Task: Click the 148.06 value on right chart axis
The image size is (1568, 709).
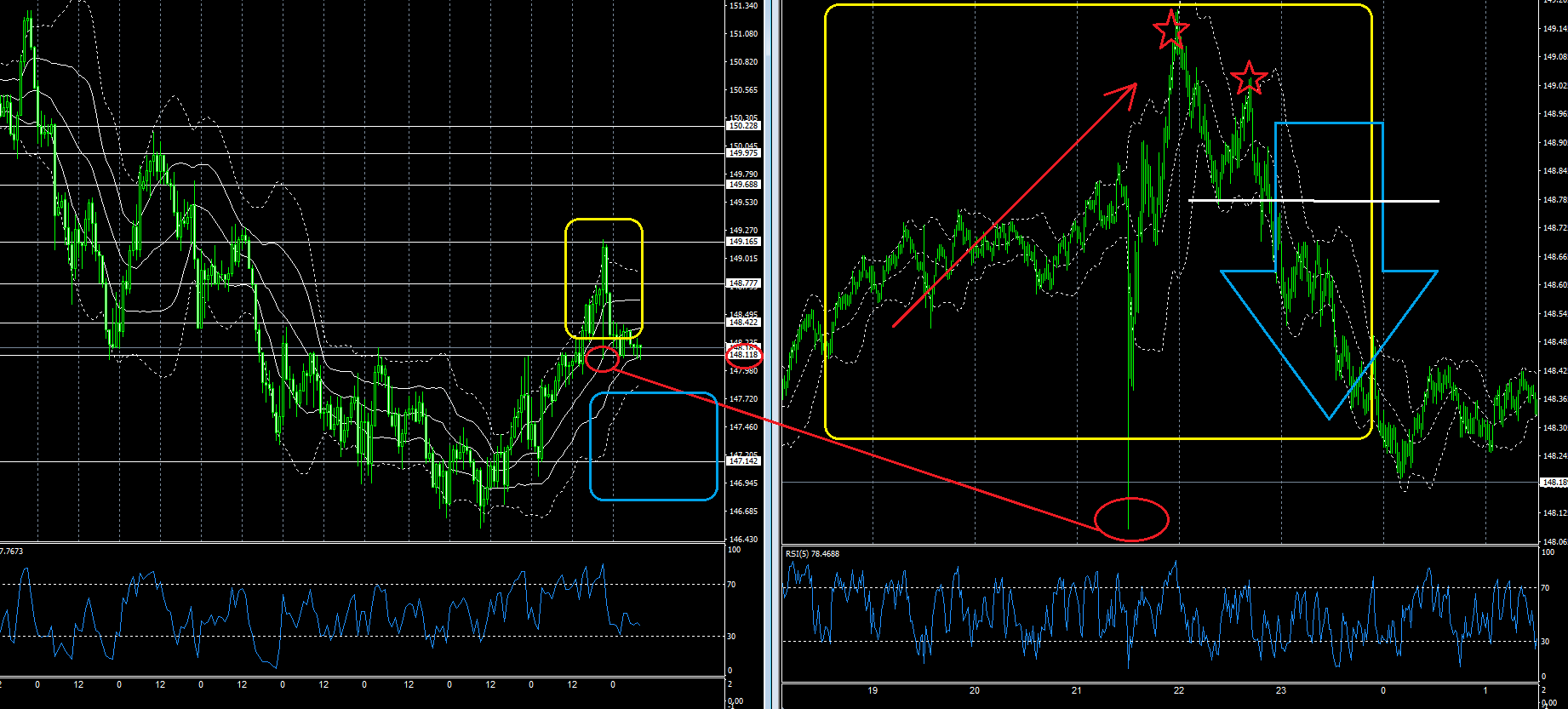Action: 1555,541
